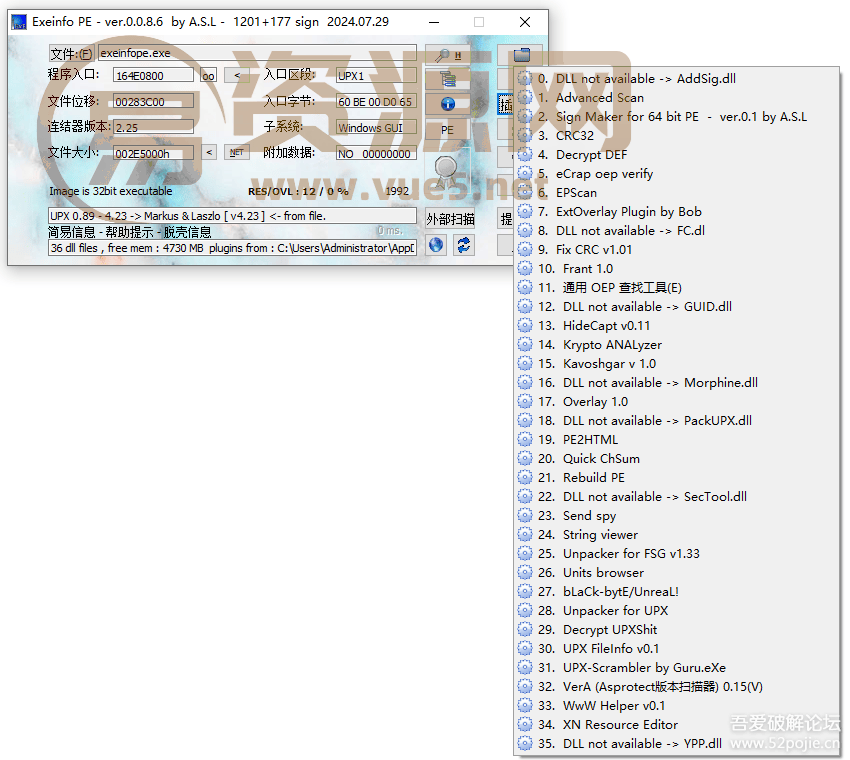
Task: Choose Fix CRC v1.01 entry
Action: [x=676, y=249]
